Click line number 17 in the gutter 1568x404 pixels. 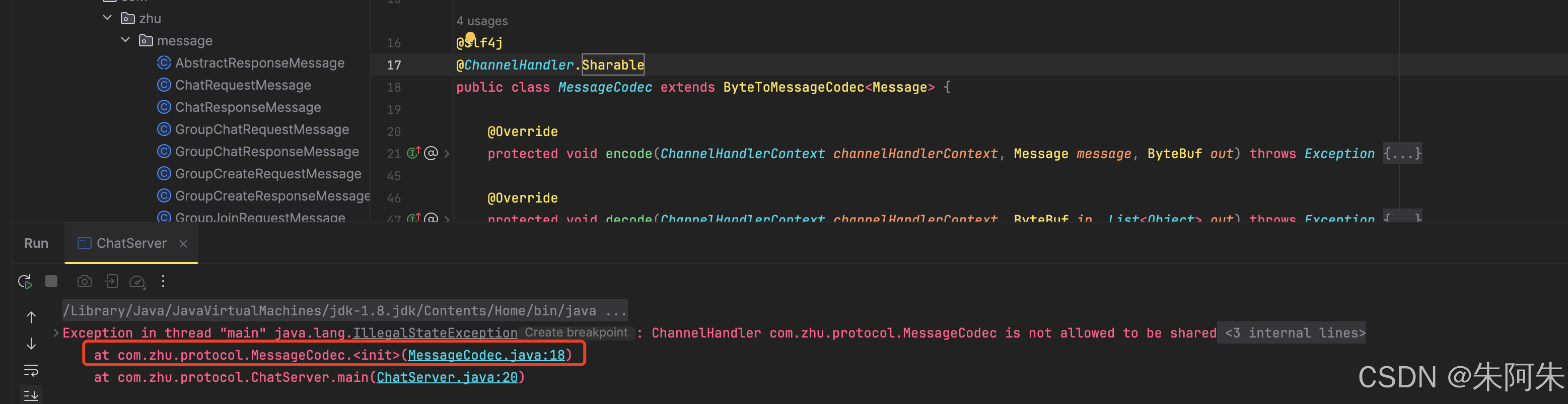394,64
